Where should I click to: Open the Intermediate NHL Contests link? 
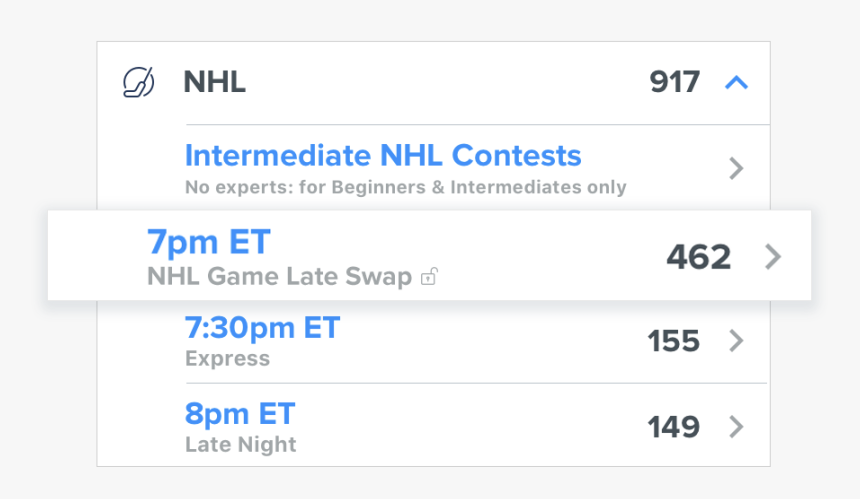[x=382, y=155]
